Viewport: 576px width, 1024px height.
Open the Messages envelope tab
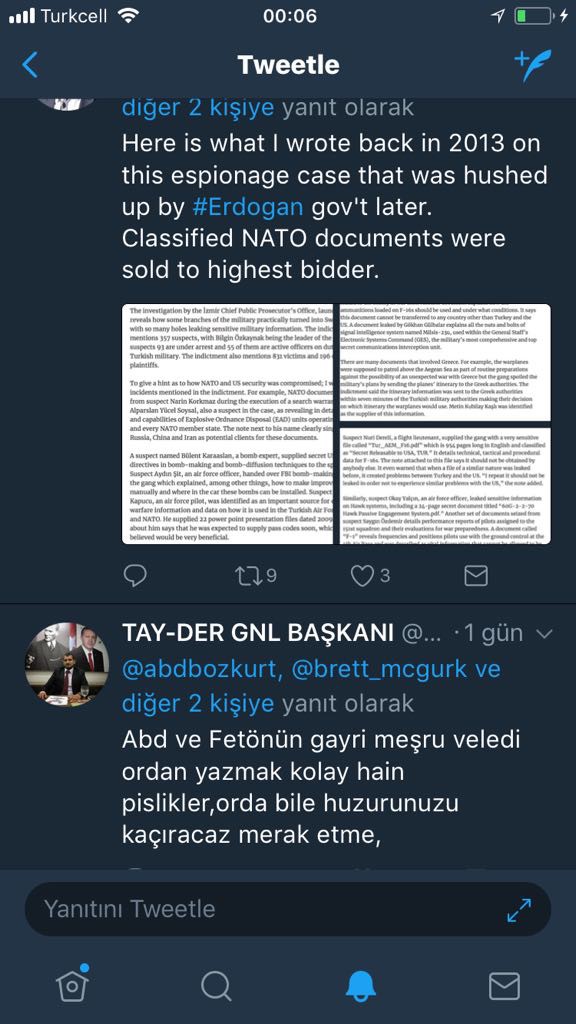click(504, 986)
